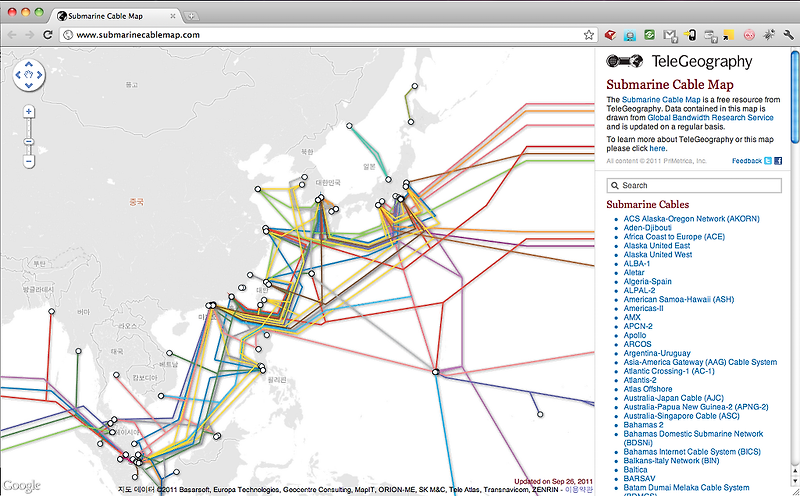Click the send-to-phone extension icon
This screenshot has height=496, width=800.
[x=690, y=35]
